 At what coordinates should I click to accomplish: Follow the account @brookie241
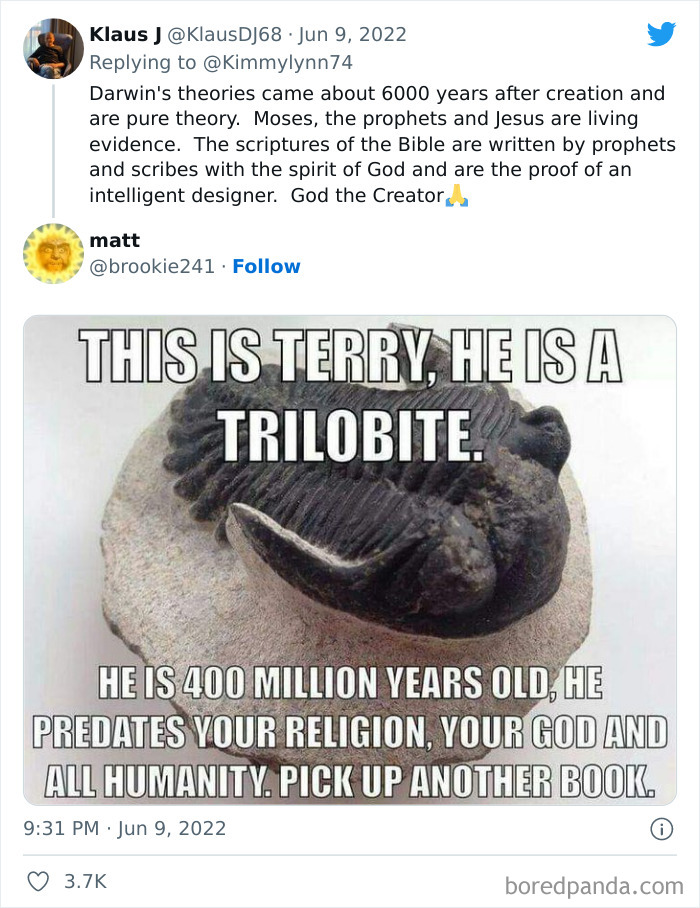pos(266,266)
